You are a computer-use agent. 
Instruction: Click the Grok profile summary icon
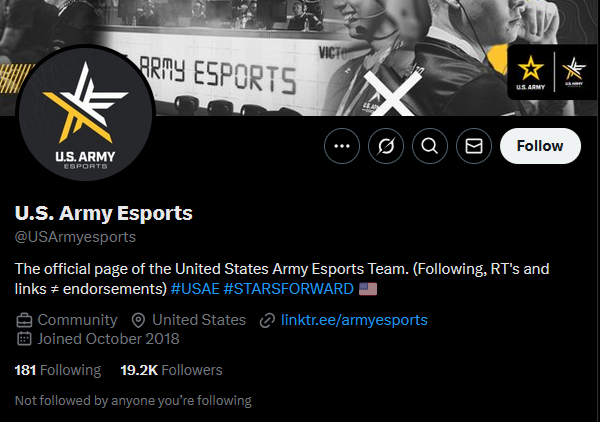click(x=386, y=146)
